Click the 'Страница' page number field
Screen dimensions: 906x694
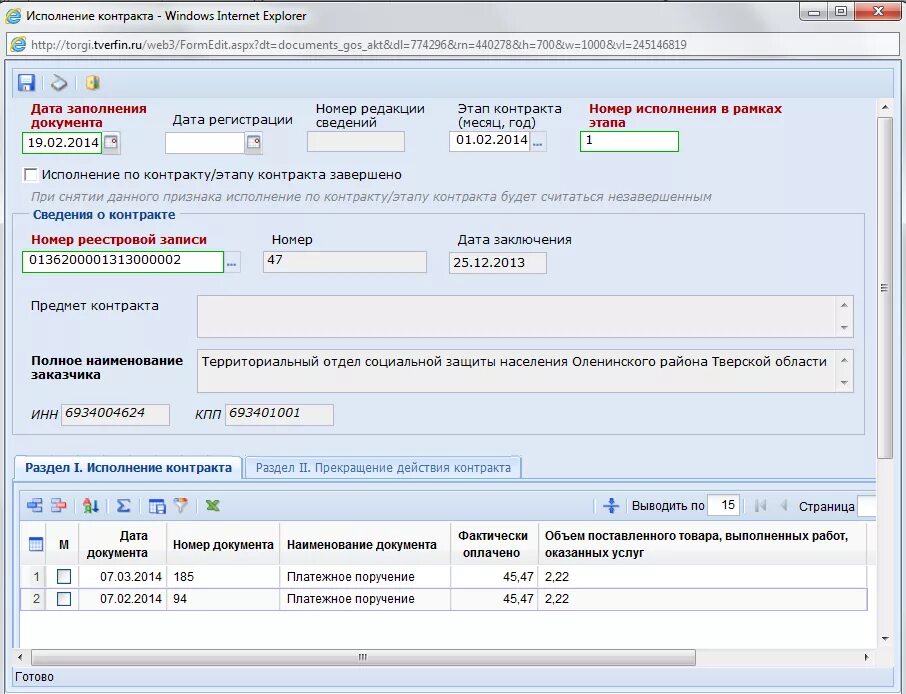pyautogui.click(x=867, y=506)
